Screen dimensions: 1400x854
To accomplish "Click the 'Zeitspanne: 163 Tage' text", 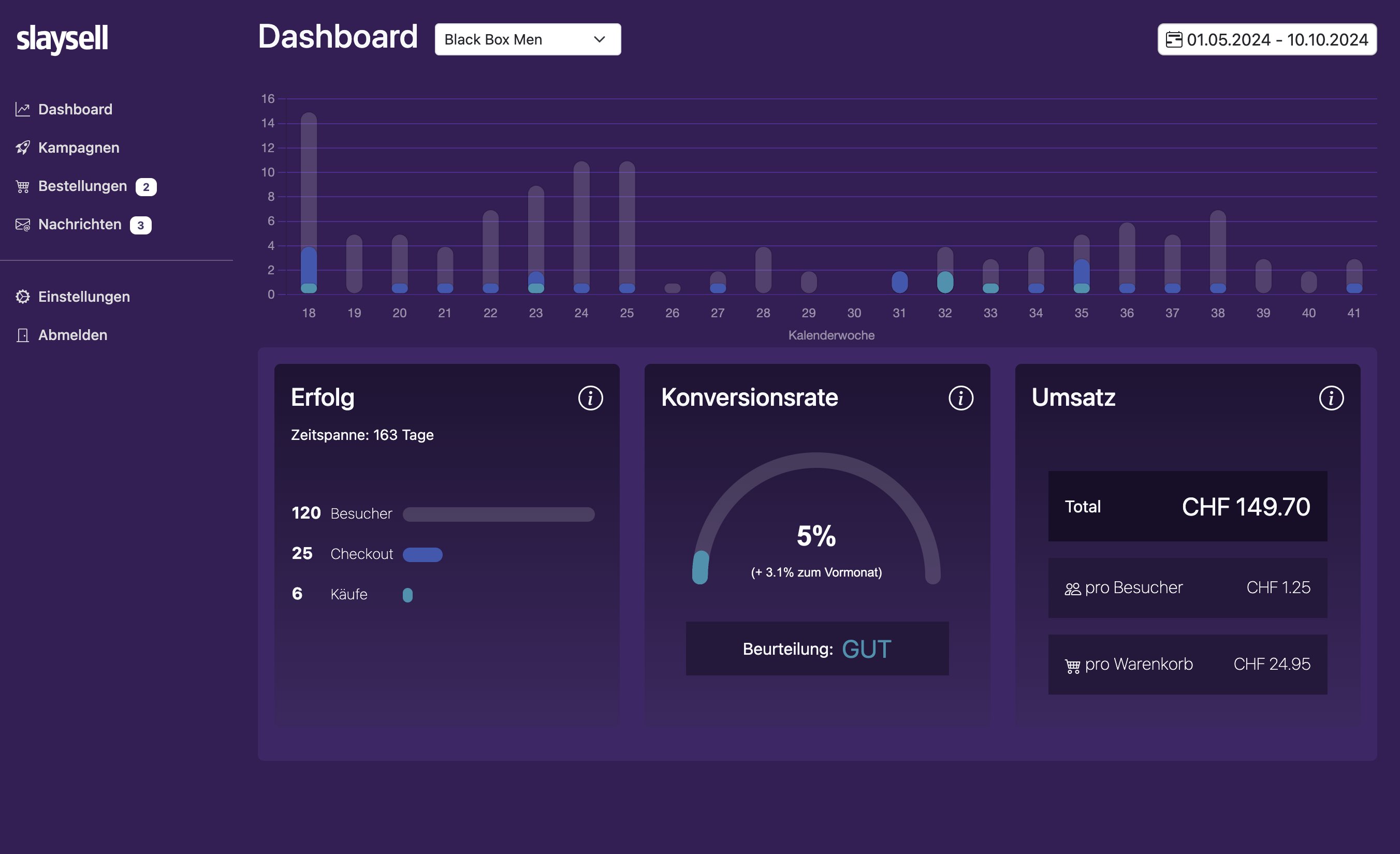I will (x=362, y=435).
